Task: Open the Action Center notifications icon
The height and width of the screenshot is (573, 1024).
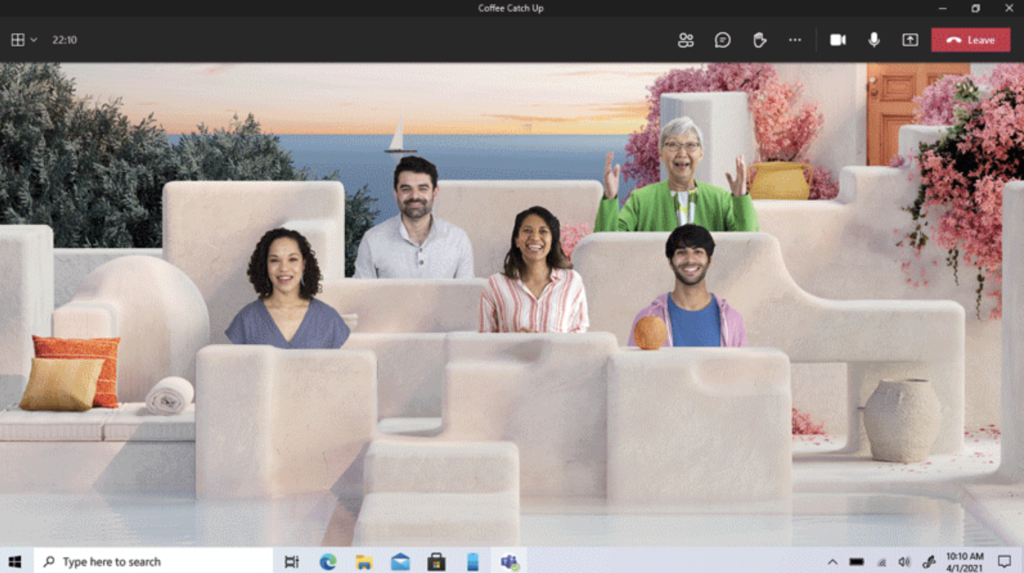Action: click(x=1004, y=561)
